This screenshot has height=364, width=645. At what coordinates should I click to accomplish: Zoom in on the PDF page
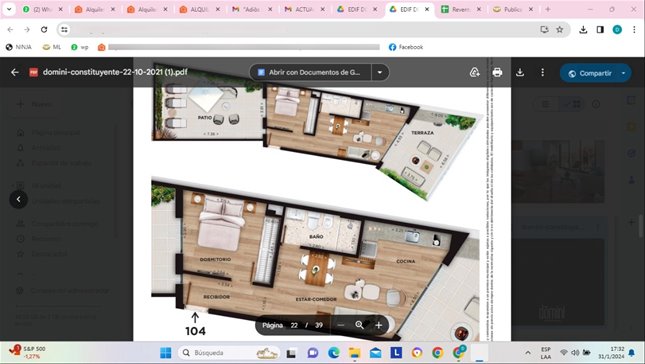click(378, 325)
